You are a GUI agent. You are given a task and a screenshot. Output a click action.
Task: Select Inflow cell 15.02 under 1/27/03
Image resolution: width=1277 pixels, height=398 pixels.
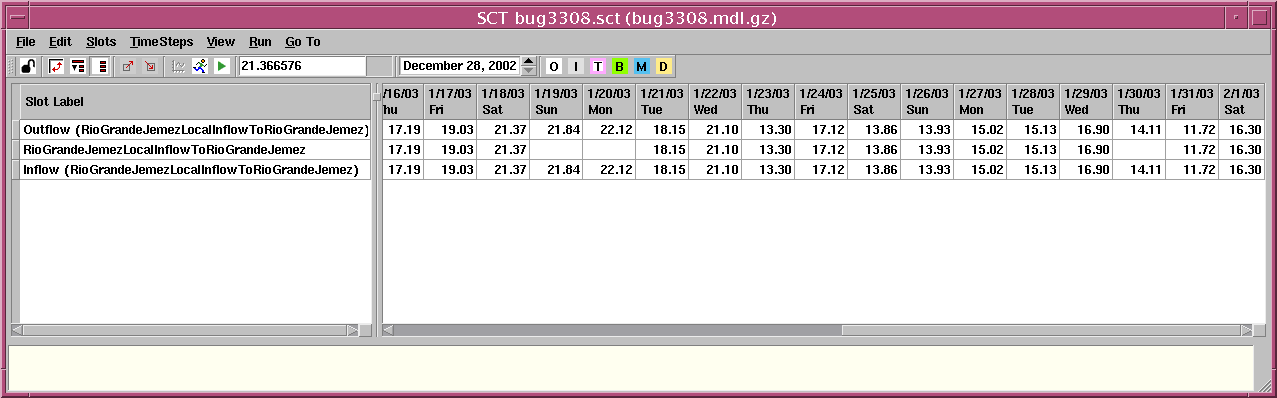(980, 170)
